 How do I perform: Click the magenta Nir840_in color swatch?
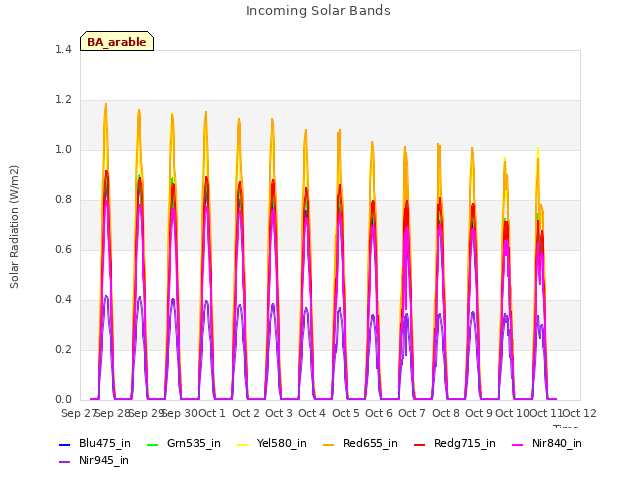tap(517, 444)
